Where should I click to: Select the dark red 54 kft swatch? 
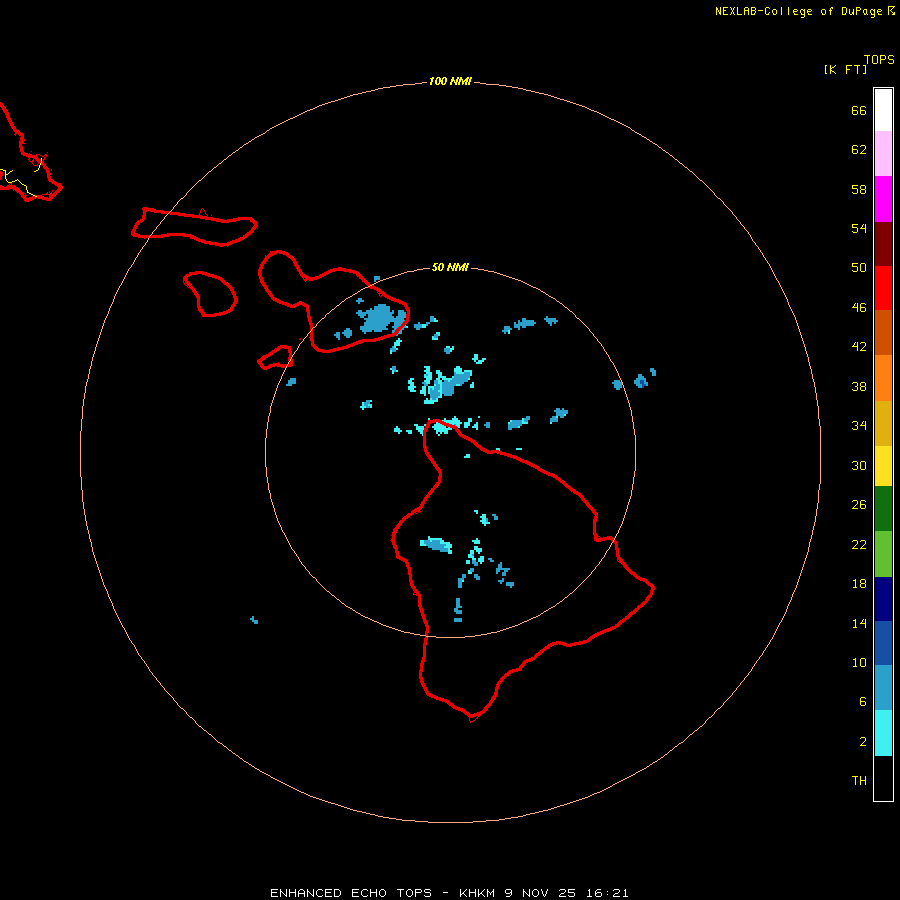(x=883, y=244)
